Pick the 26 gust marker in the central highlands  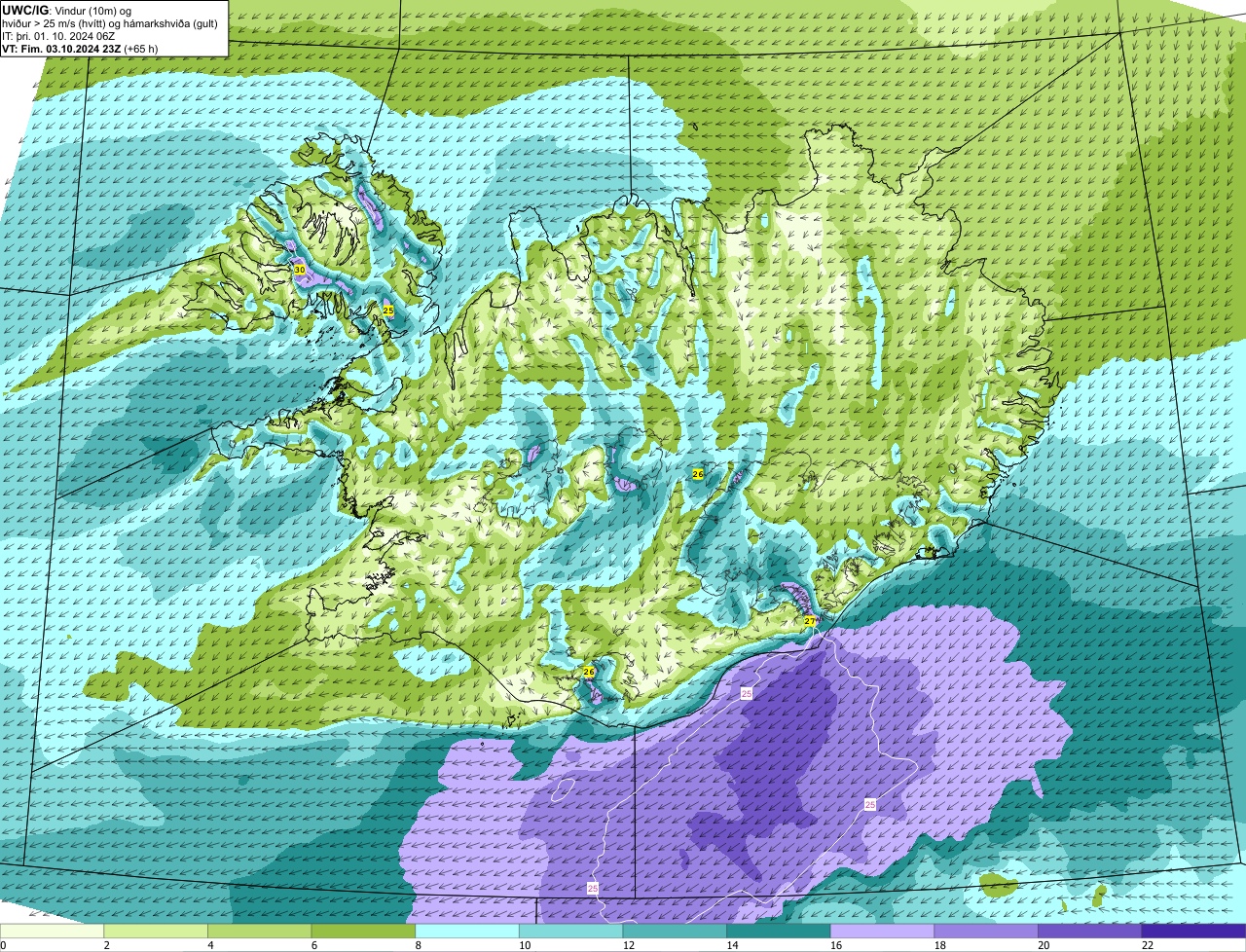(x=698, y=473)
